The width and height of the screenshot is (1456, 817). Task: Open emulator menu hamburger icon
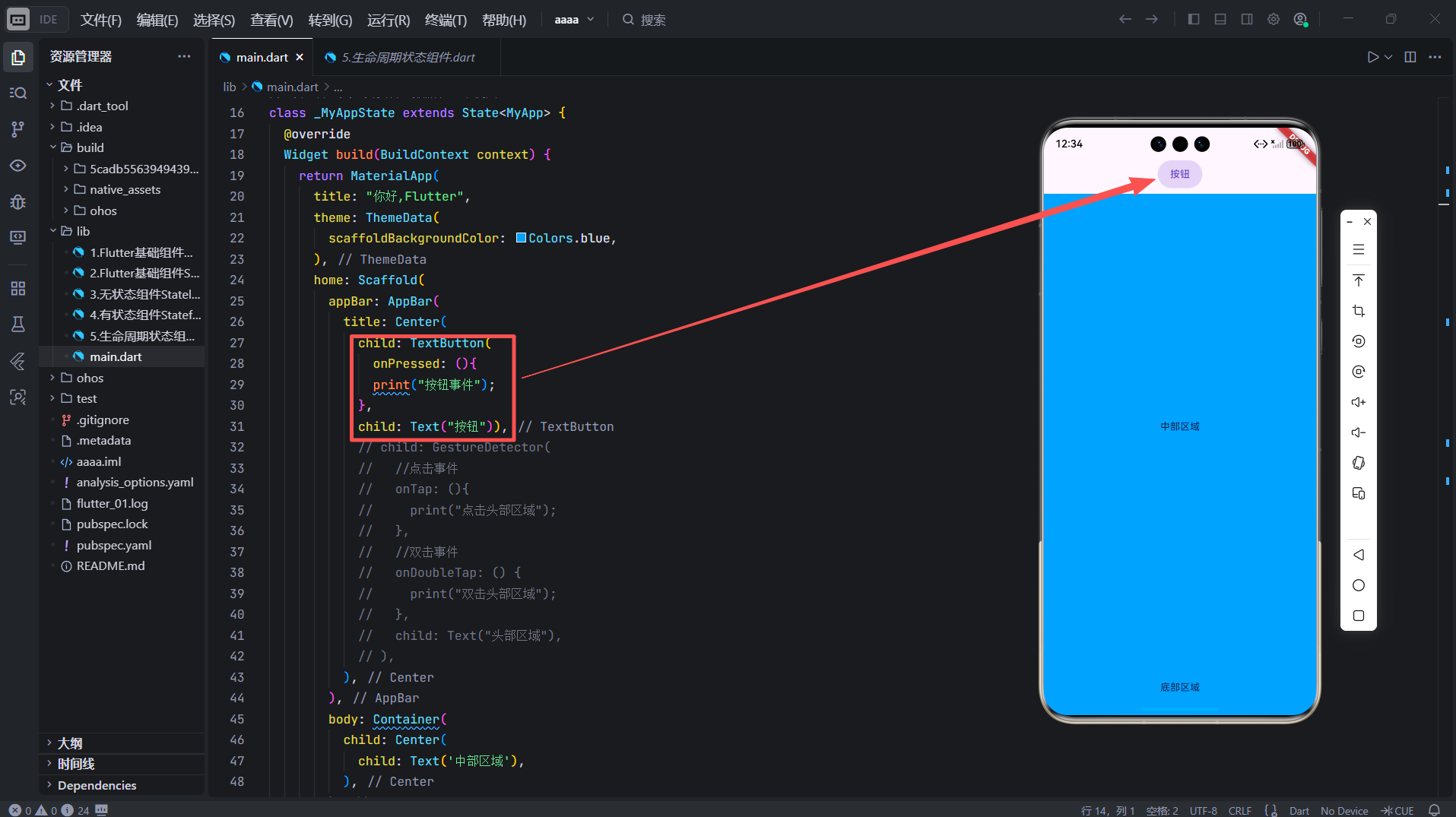click(x=1359, y=249)
